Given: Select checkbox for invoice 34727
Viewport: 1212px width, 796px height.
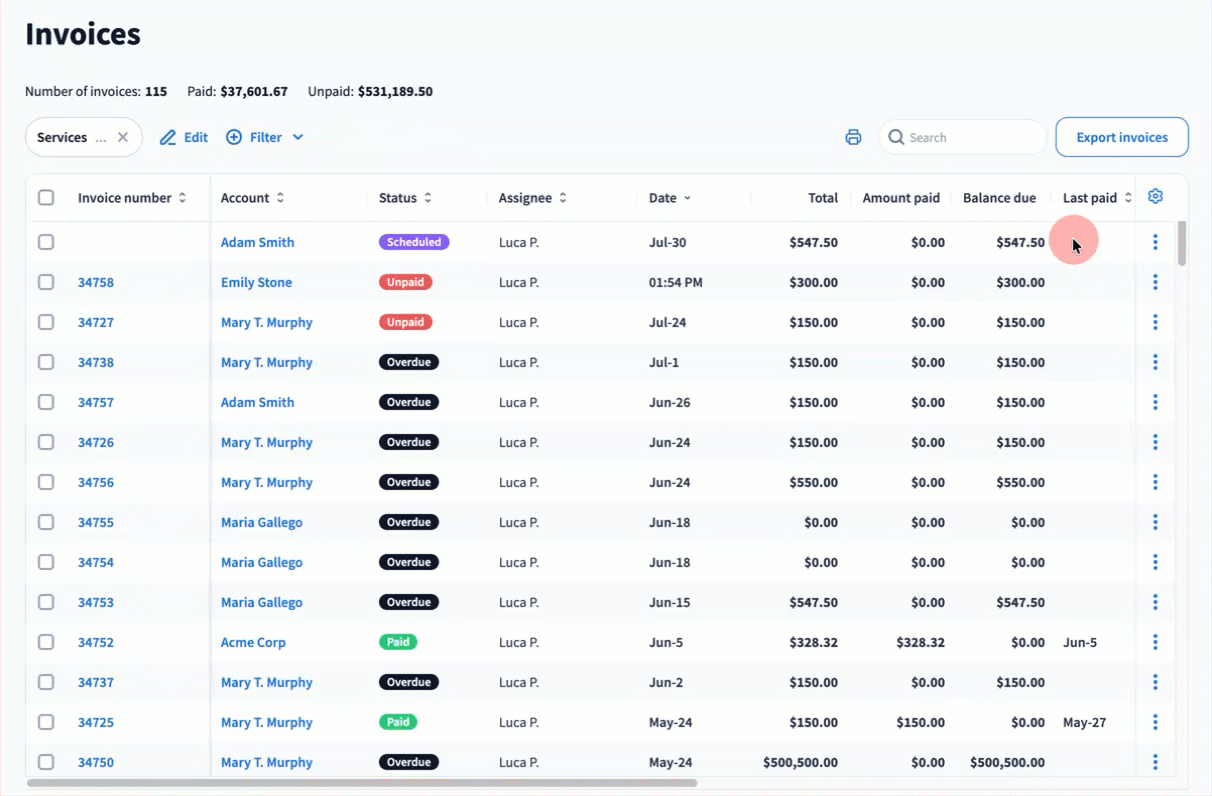Looking at the screenshot, I should pyautogui.click(x=46, y=322).
